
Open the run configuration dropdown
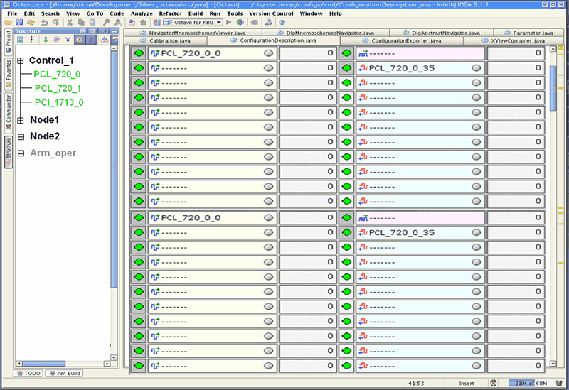coord(219,22)
